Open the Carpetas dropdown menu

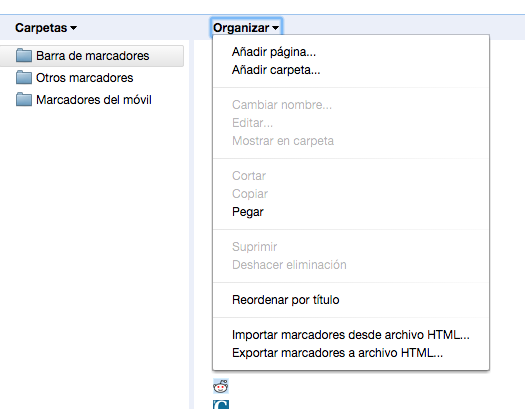tap(46, 28)
